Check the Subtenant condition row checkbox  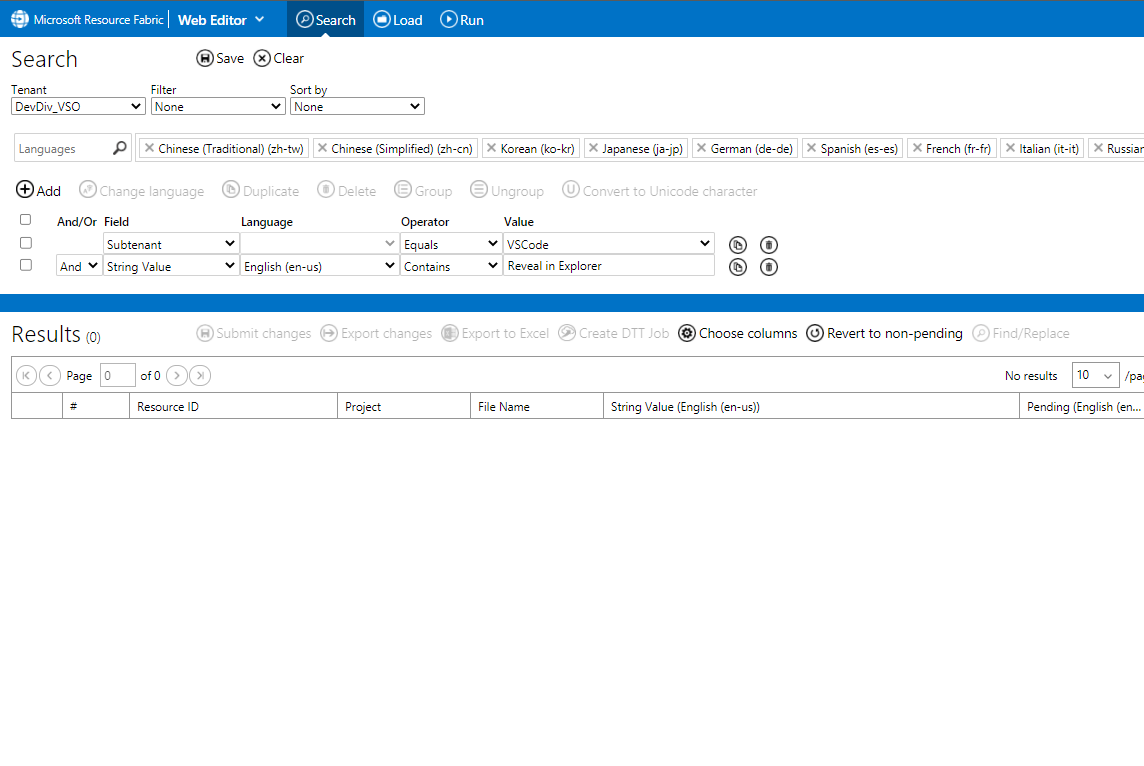26,243
